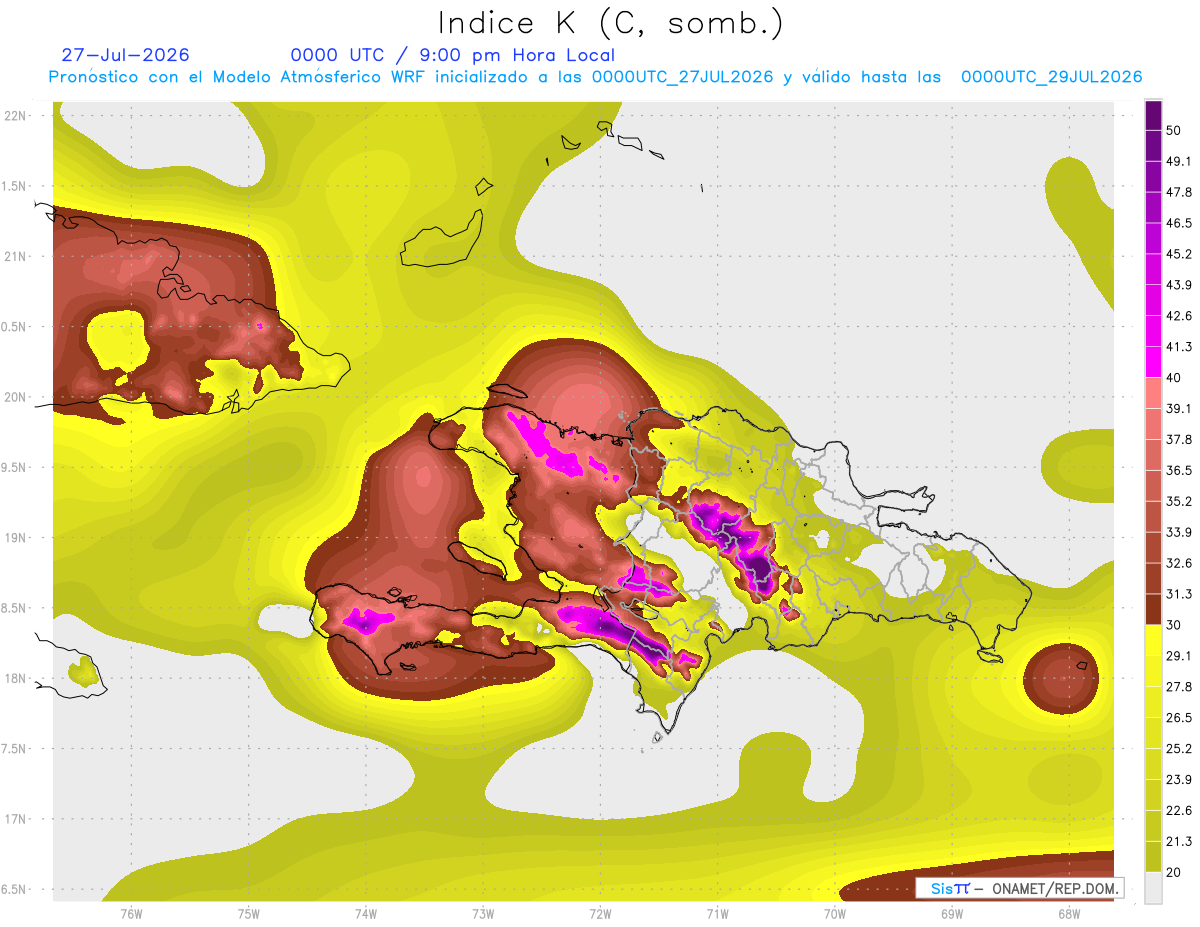Viewport: 1200px width, 927px height.
Task: Select the date text "27-Jul-2026"
Action: 125,55
